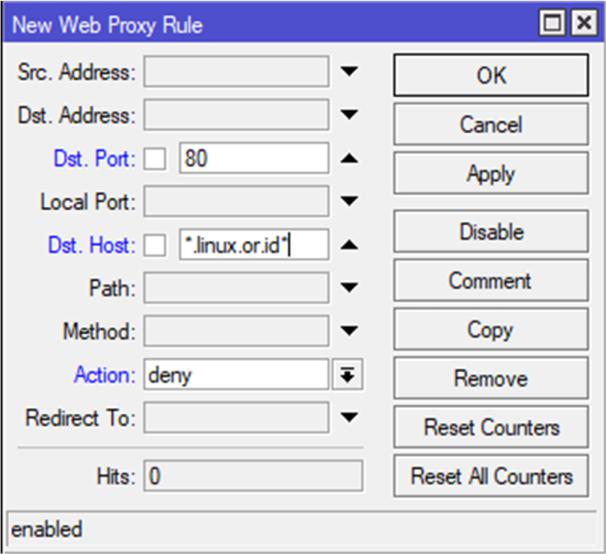Expand the Redirect To field
This screenshot has width=606, height=554.
coord(348,418)
